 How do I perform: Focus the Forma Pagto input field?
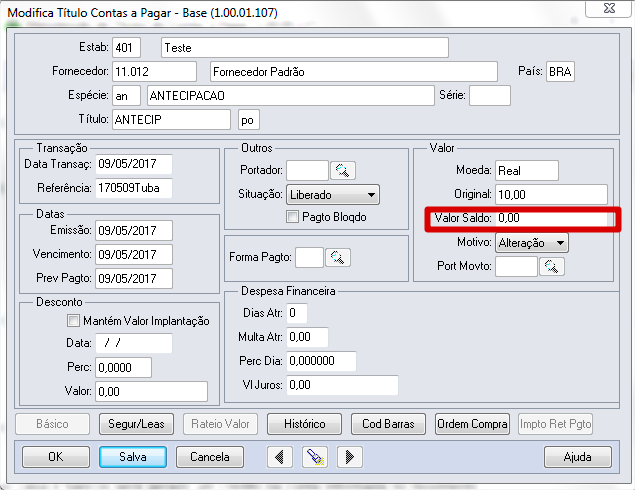(309, 258)
